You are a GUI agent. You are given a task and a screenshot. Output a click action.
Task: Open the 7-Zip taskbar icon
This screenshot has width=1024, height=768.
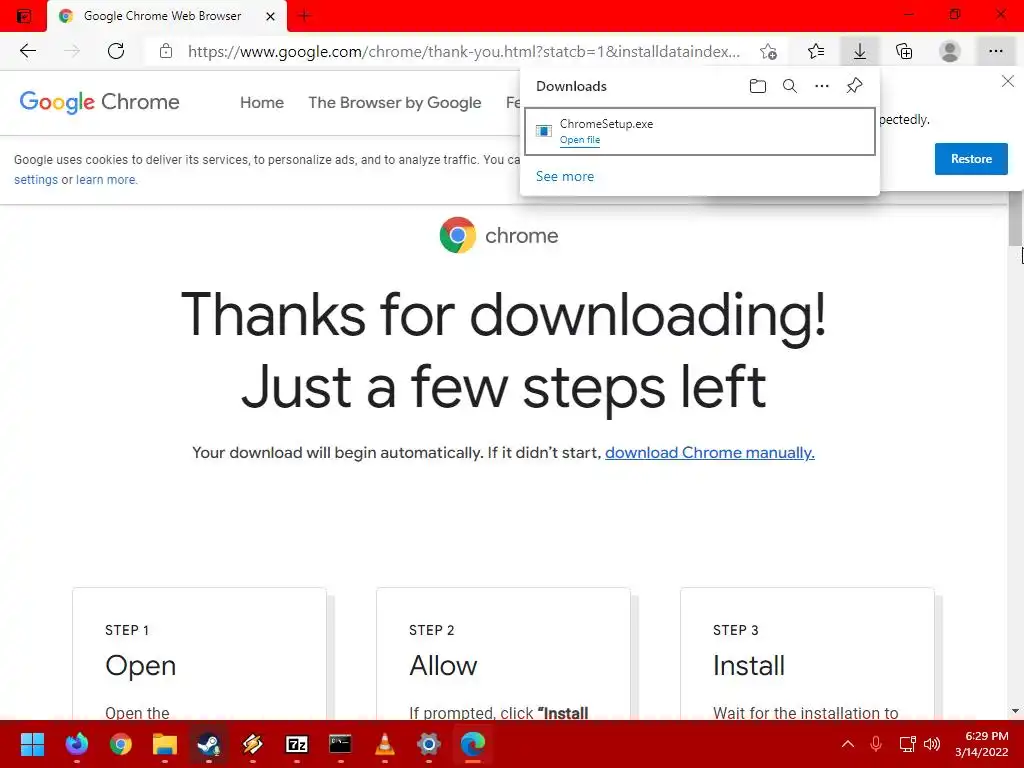(x=296, y=744)
